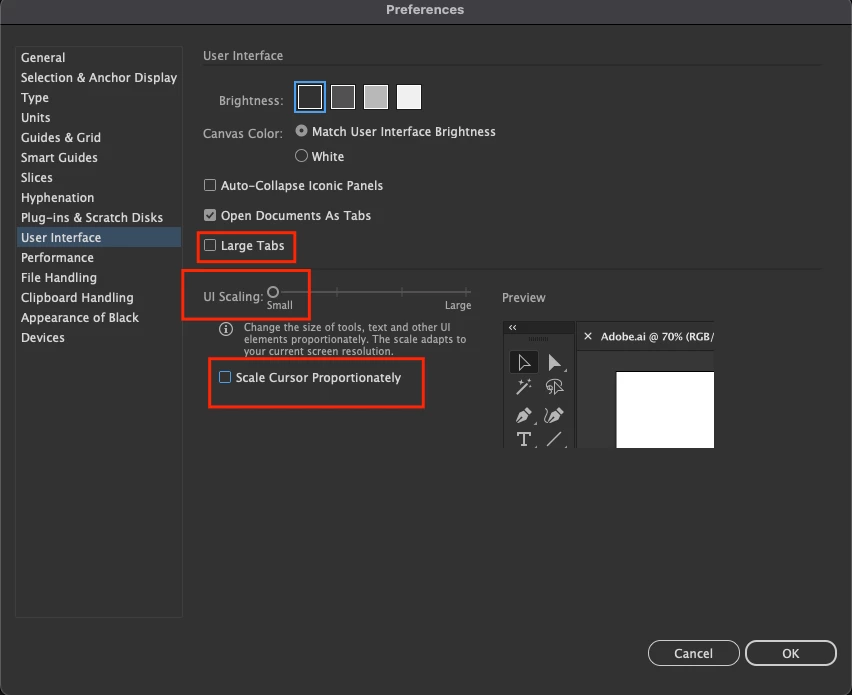Click the UI Scaling slider handle

(273, 292)
